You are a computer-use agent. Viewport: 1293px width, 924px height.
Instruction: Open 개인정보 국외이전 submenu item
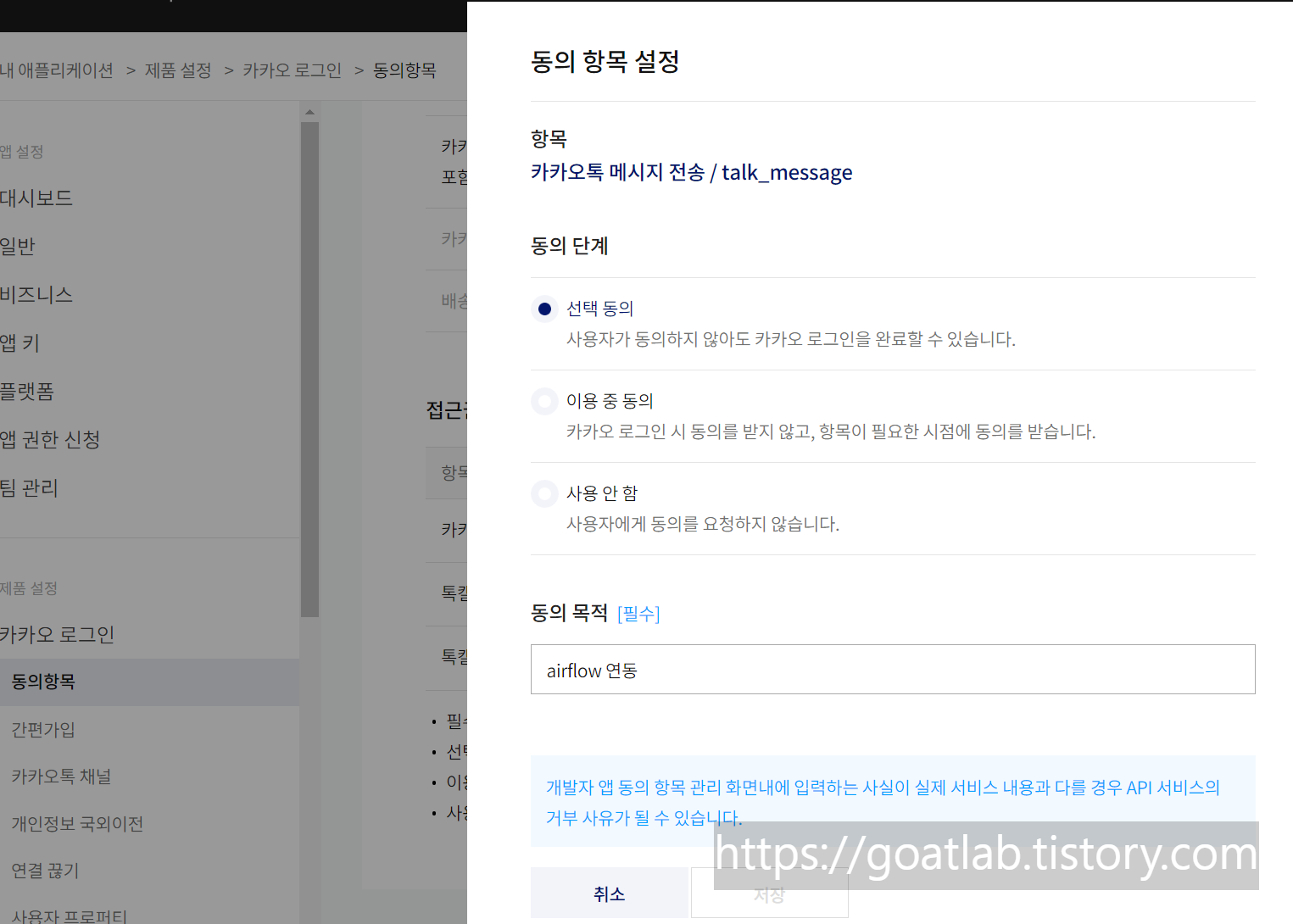tap(77, 824)
